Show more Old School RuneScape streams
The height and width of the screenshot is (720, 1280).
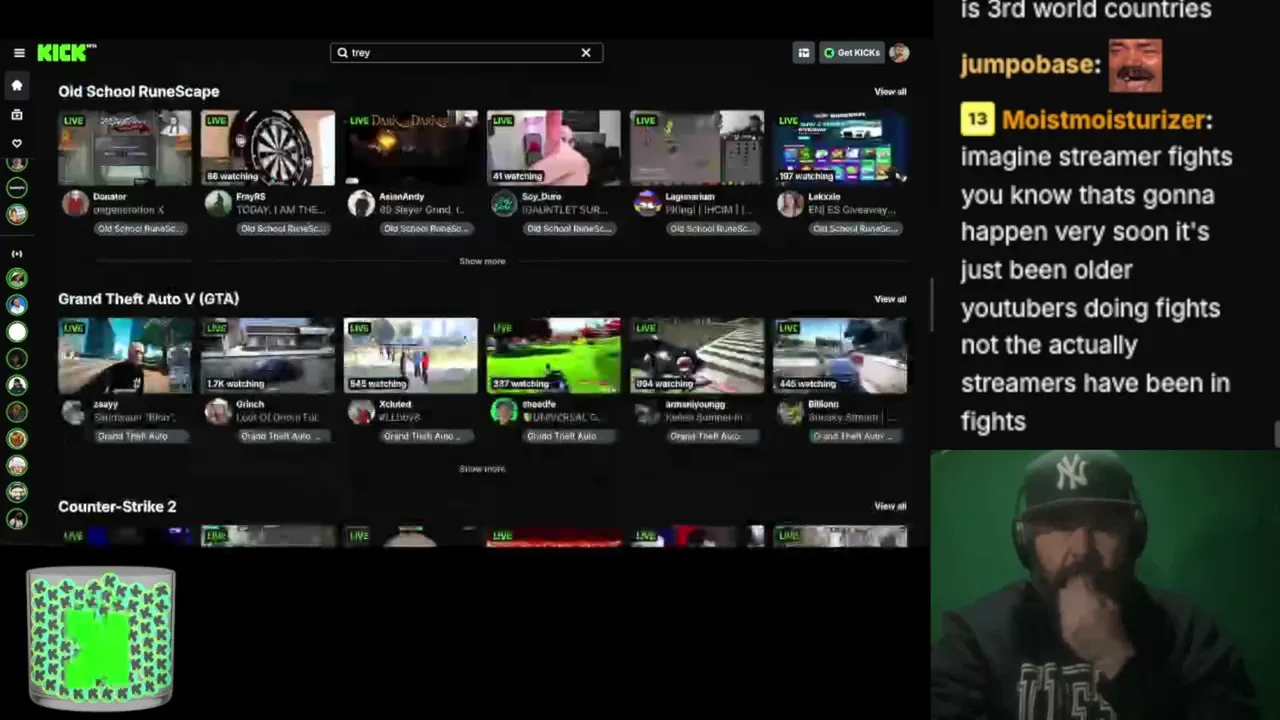(x=482, y=261)
